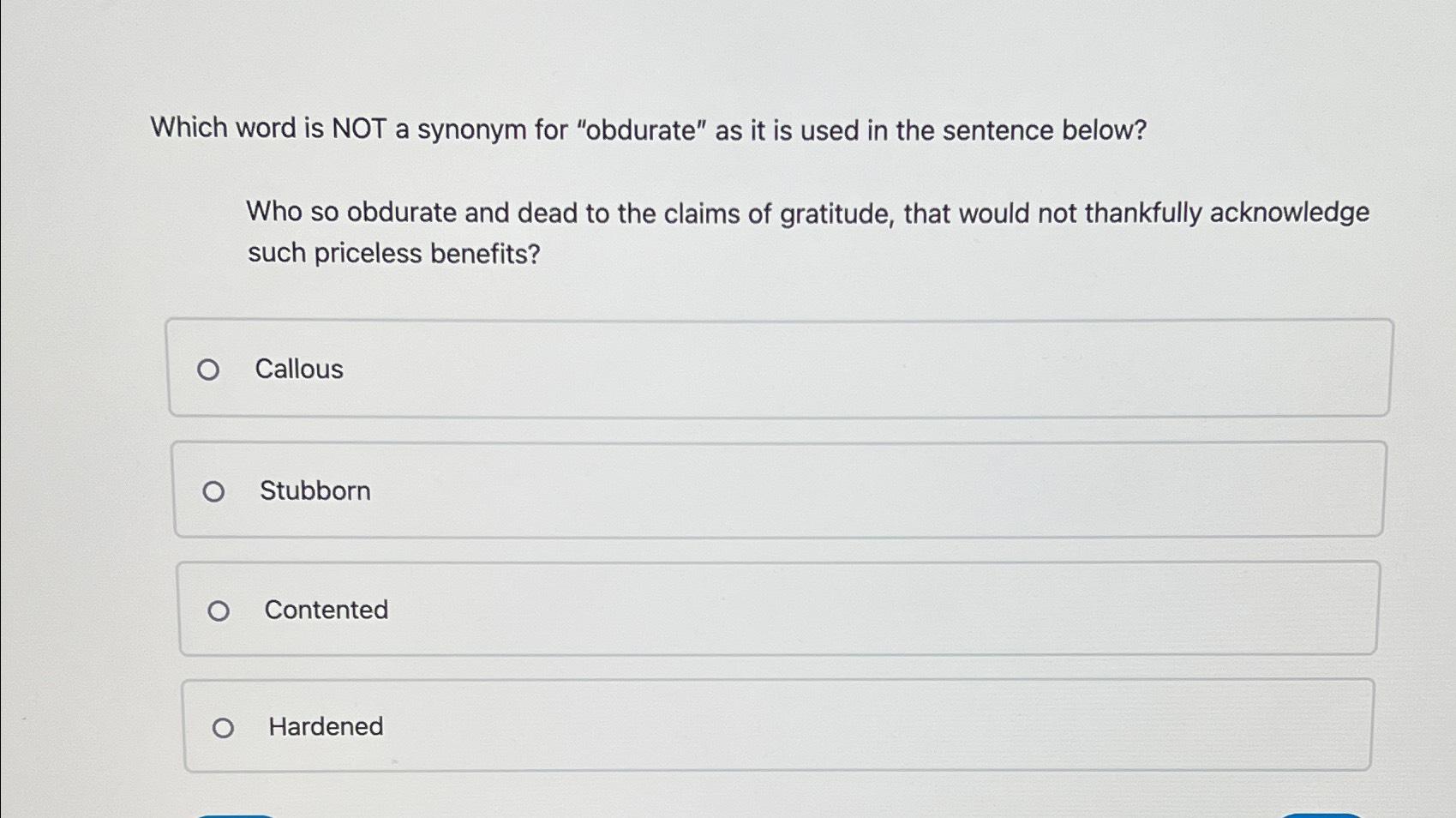Select the radio button for Hardened
This screenshot has width=1456, height=818.
coord(225,727)
